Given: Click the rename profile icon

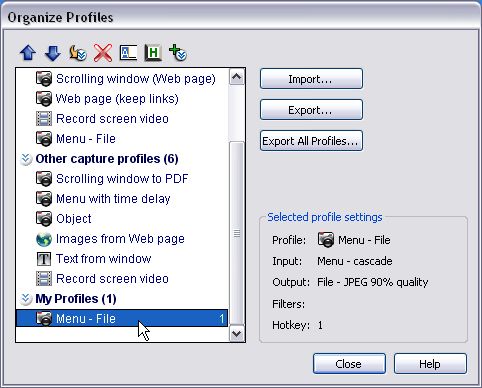Looking at the screenshot, I should click(x=128, y=53).
